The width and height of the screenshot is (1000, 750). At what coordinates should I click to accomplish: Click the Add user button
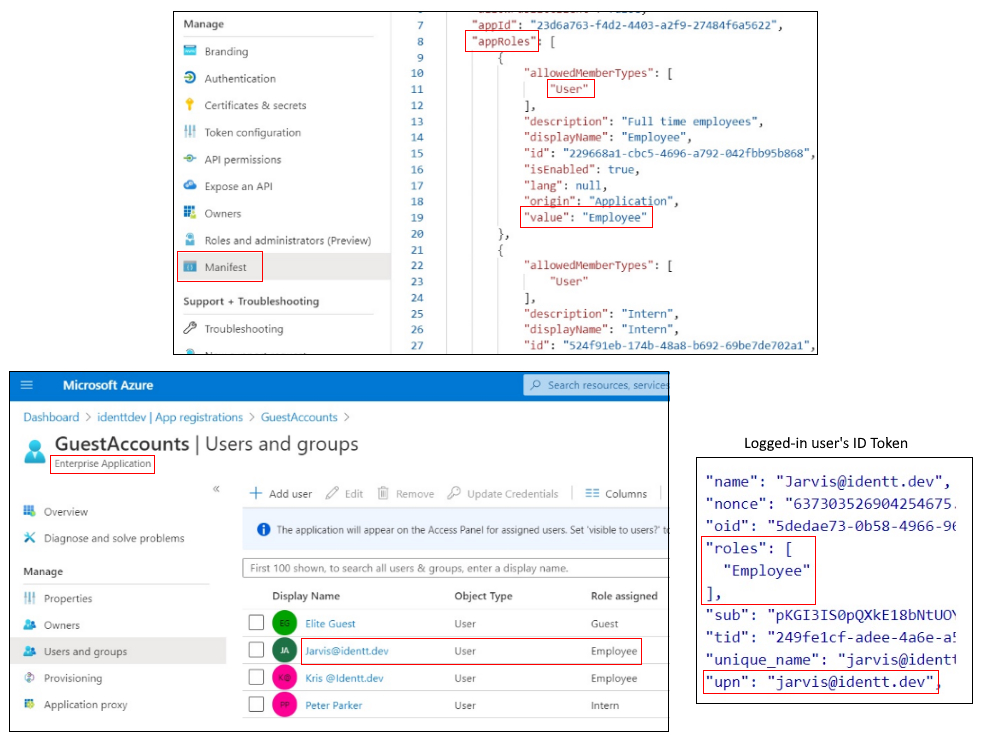[281, 494]
